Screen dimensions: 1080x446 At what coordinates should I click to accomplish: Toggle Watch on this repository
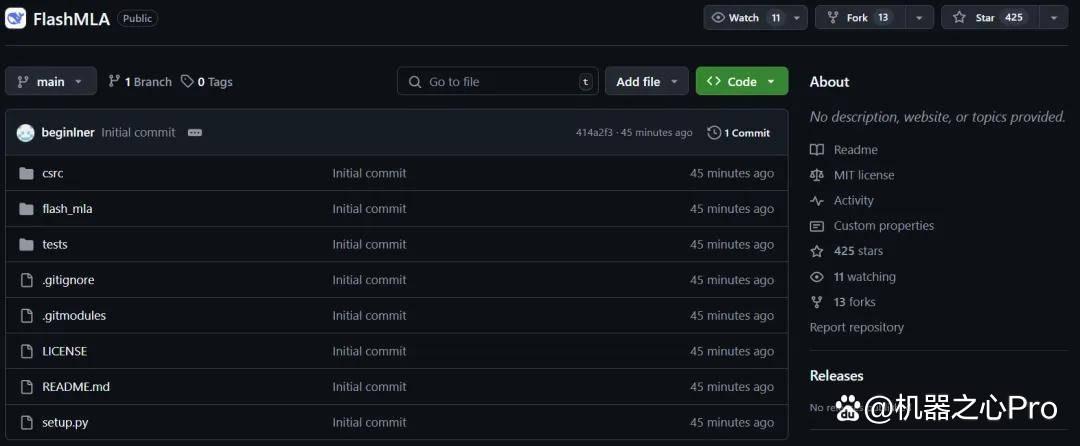click(747, 18)
